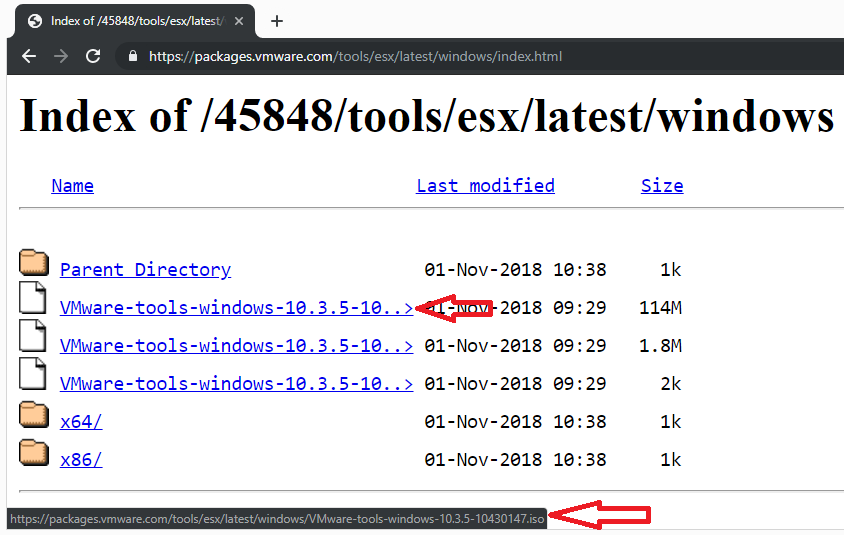Open the 1.8M VMware-tools-windows file link
This screenshot has height=535, width=844.
pyautogui.click(x=236, y=346)
